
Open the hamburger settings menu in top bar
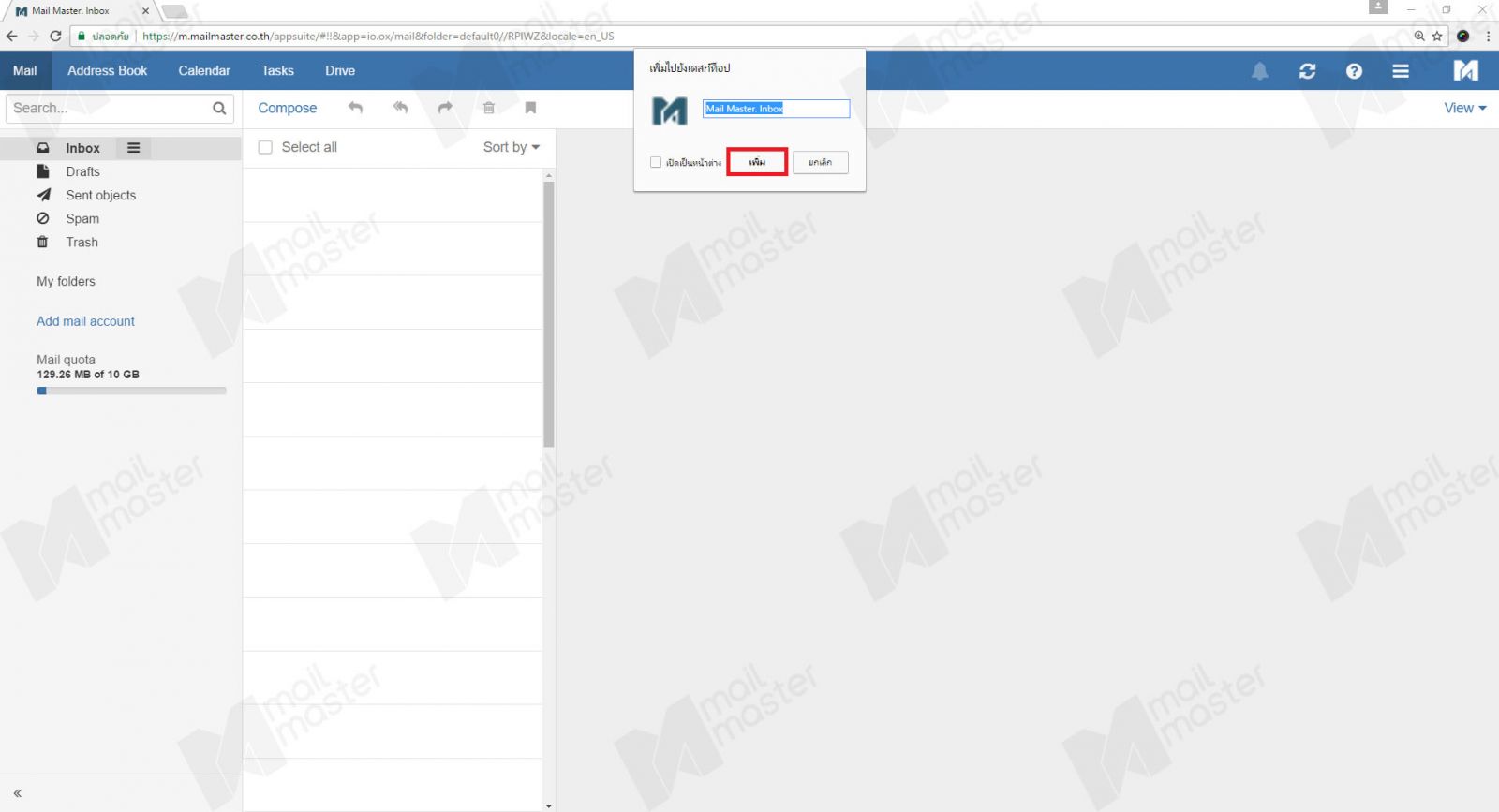pyautogui.click(x=1401, y=71)
